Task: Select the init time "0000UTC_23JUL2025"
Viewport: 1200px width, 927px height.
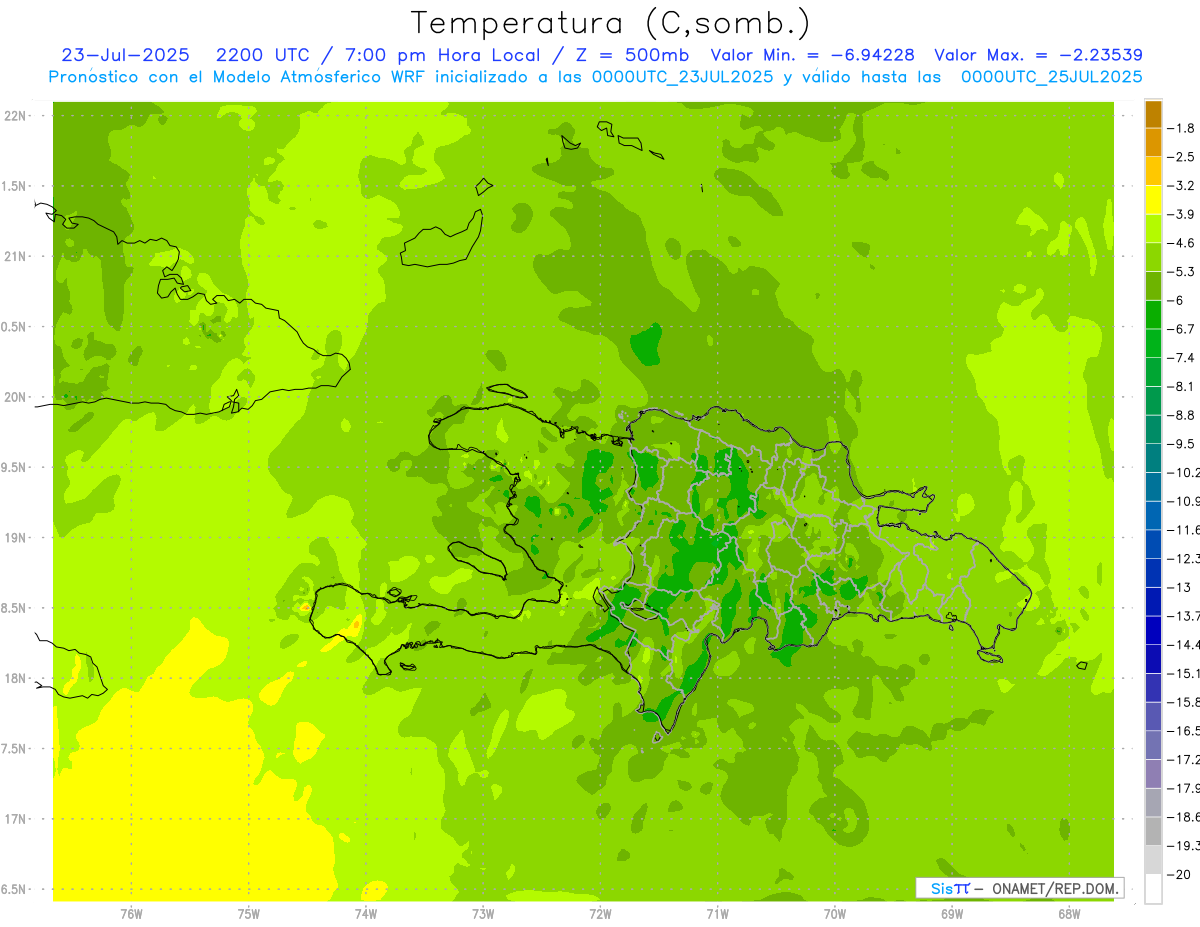Action: [x=683, y=76]
